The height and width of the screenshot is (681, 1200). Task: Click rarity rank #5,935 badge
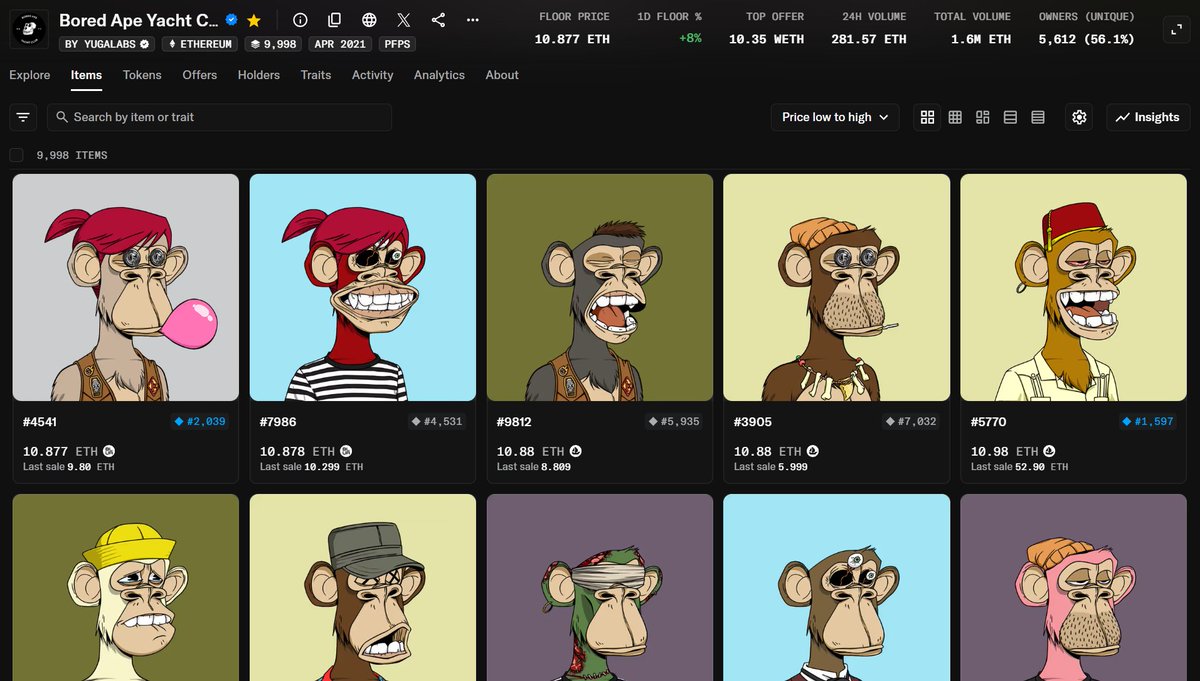pos(674,422)
